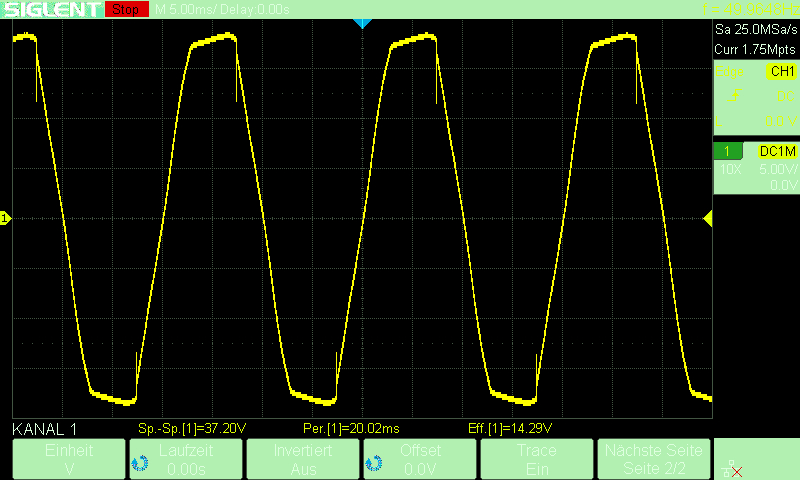Click the Eff.[1]=14.29V measurement
800x480 pixels.
coord(510,428)
